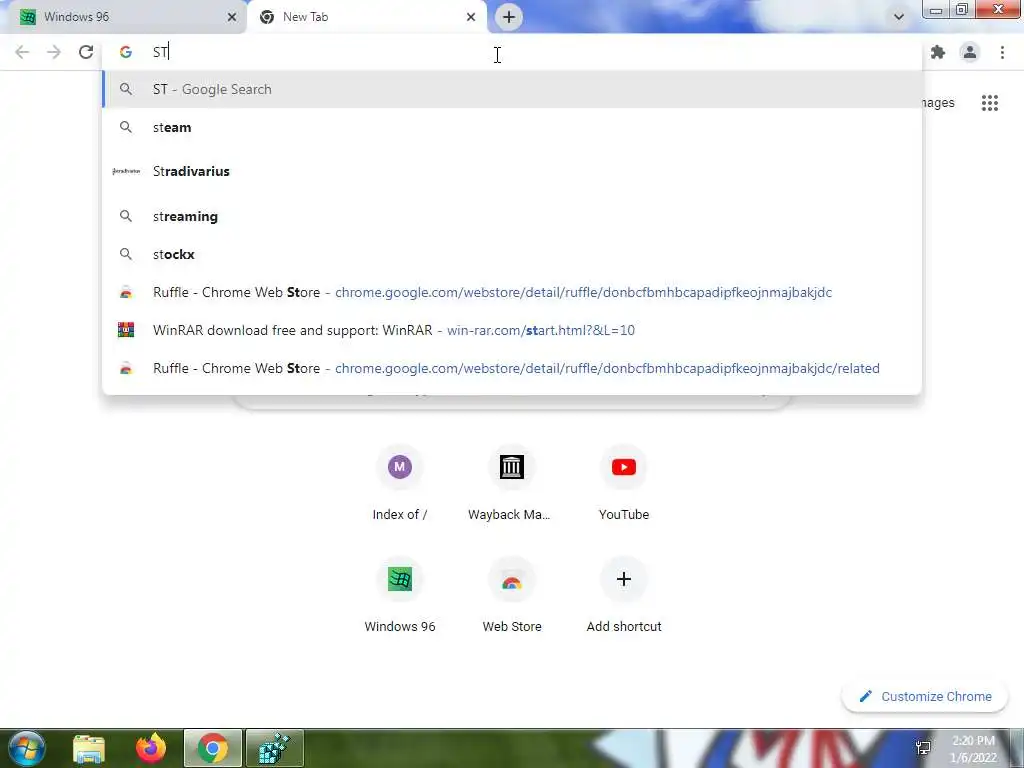Open the Extensions puzzle icon

coord(938,52)
